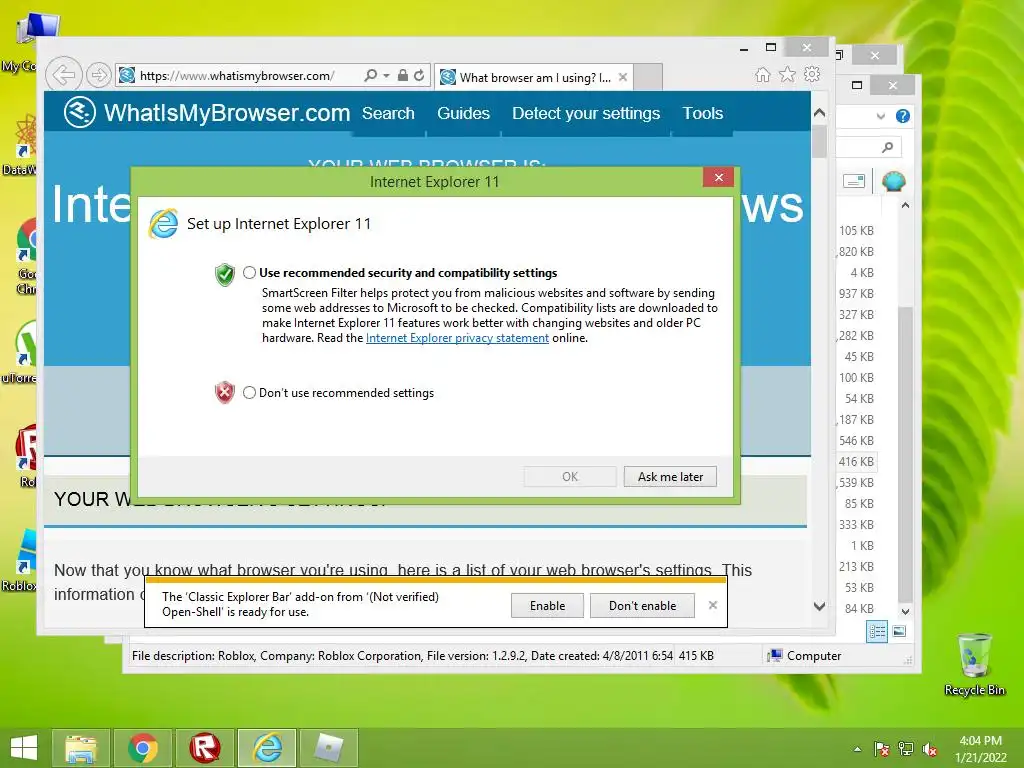The width and height of the screenshot is (1024, 768).
Task: Click IE page scrollbar up arrow
Action: 820,113
